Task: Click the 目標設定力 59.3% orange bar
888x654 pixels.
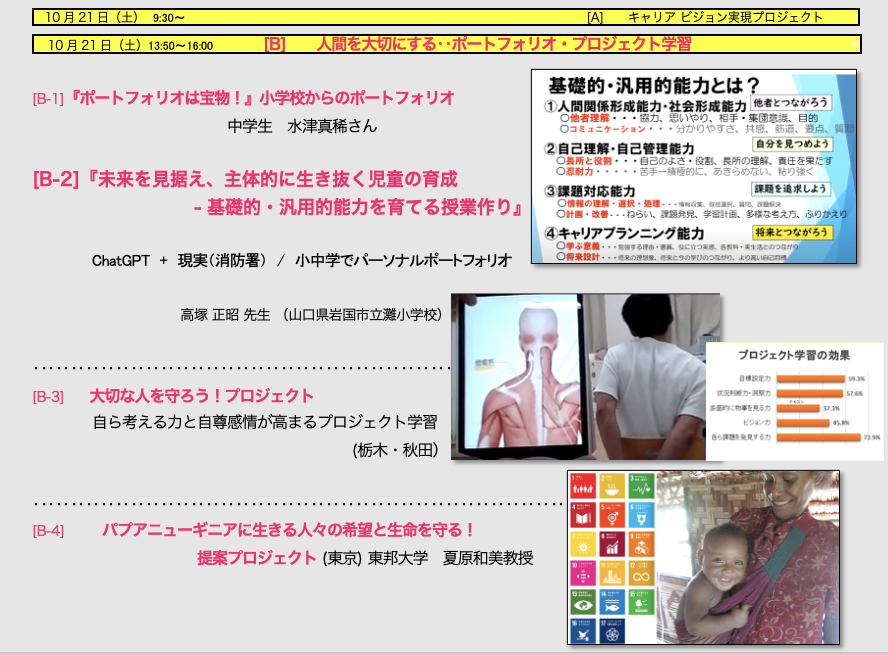Action: click(x=810, y=379)
